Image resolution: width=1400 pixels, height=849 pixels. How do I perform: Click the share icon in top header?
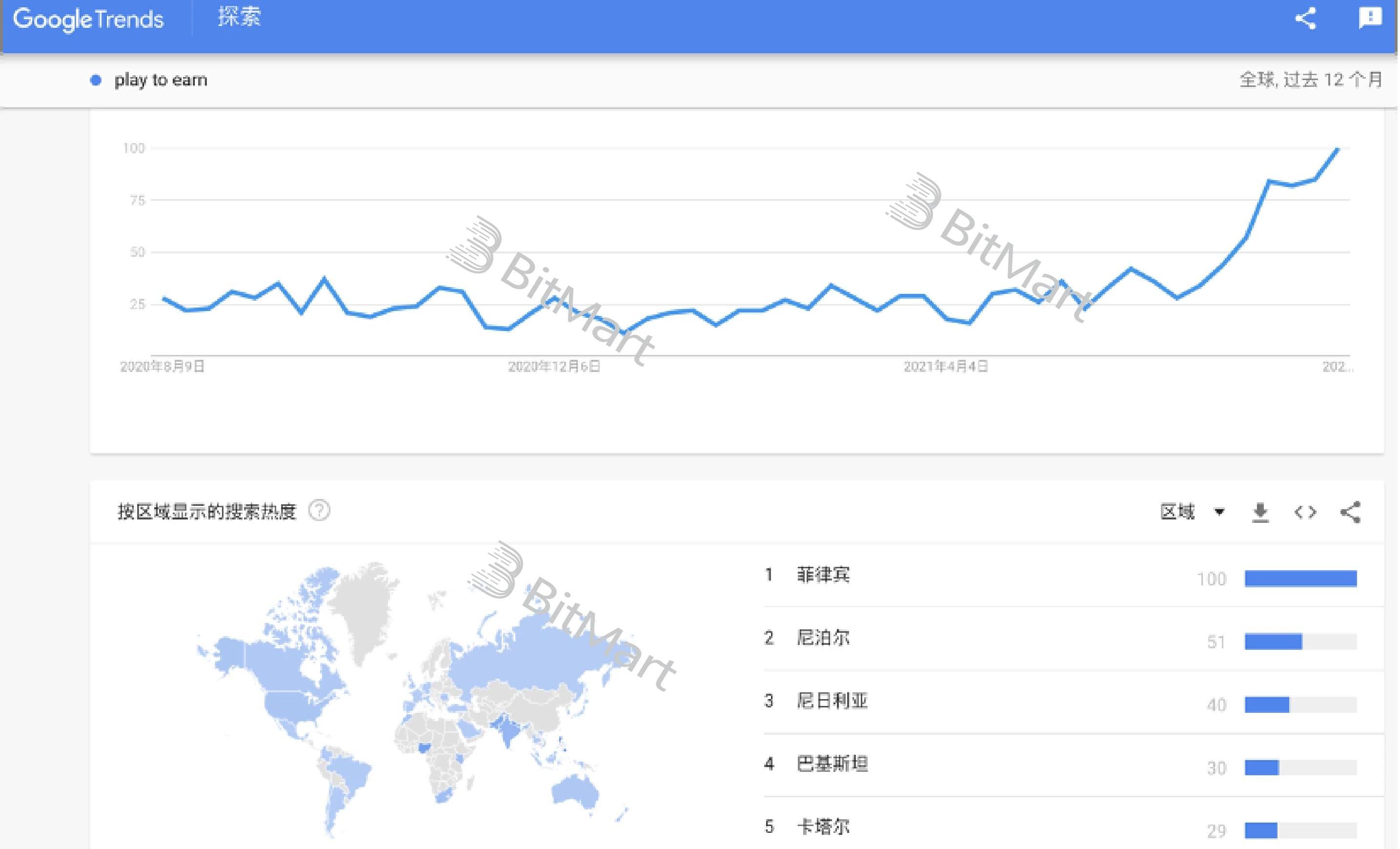(x=1306, y=19)
